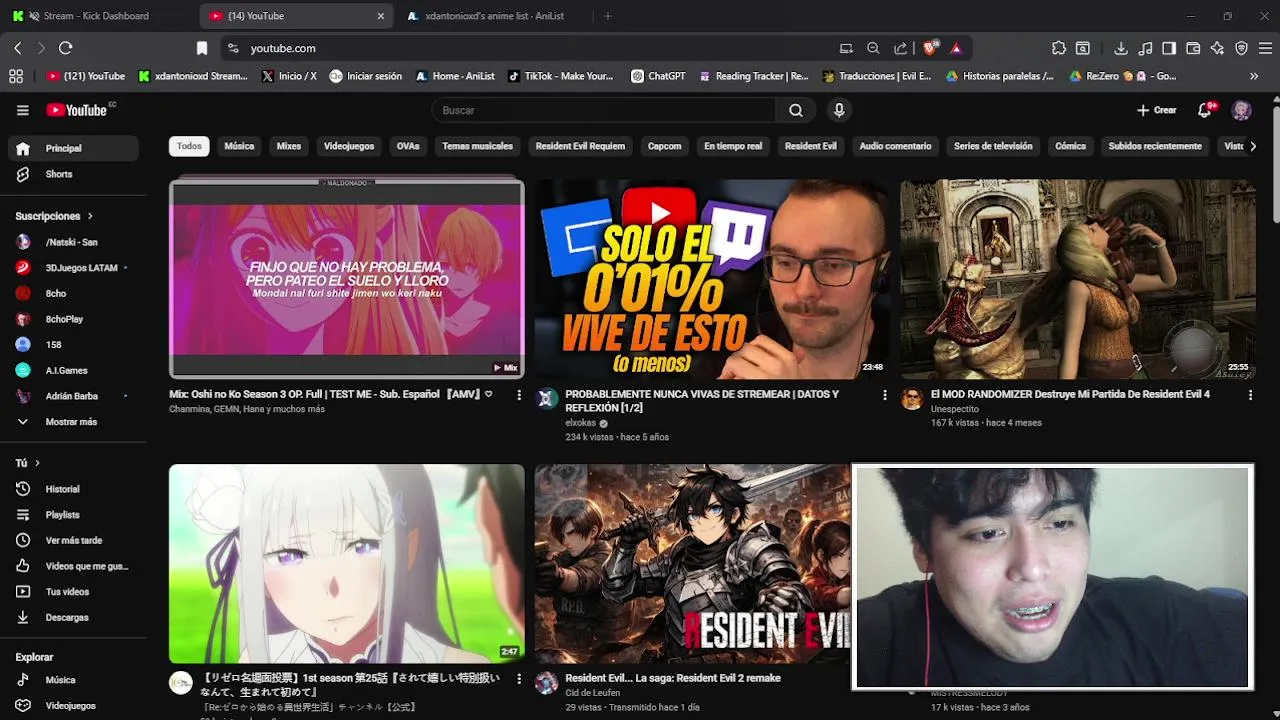
Task: Close the YouTube tab
Action: point(381,16)
